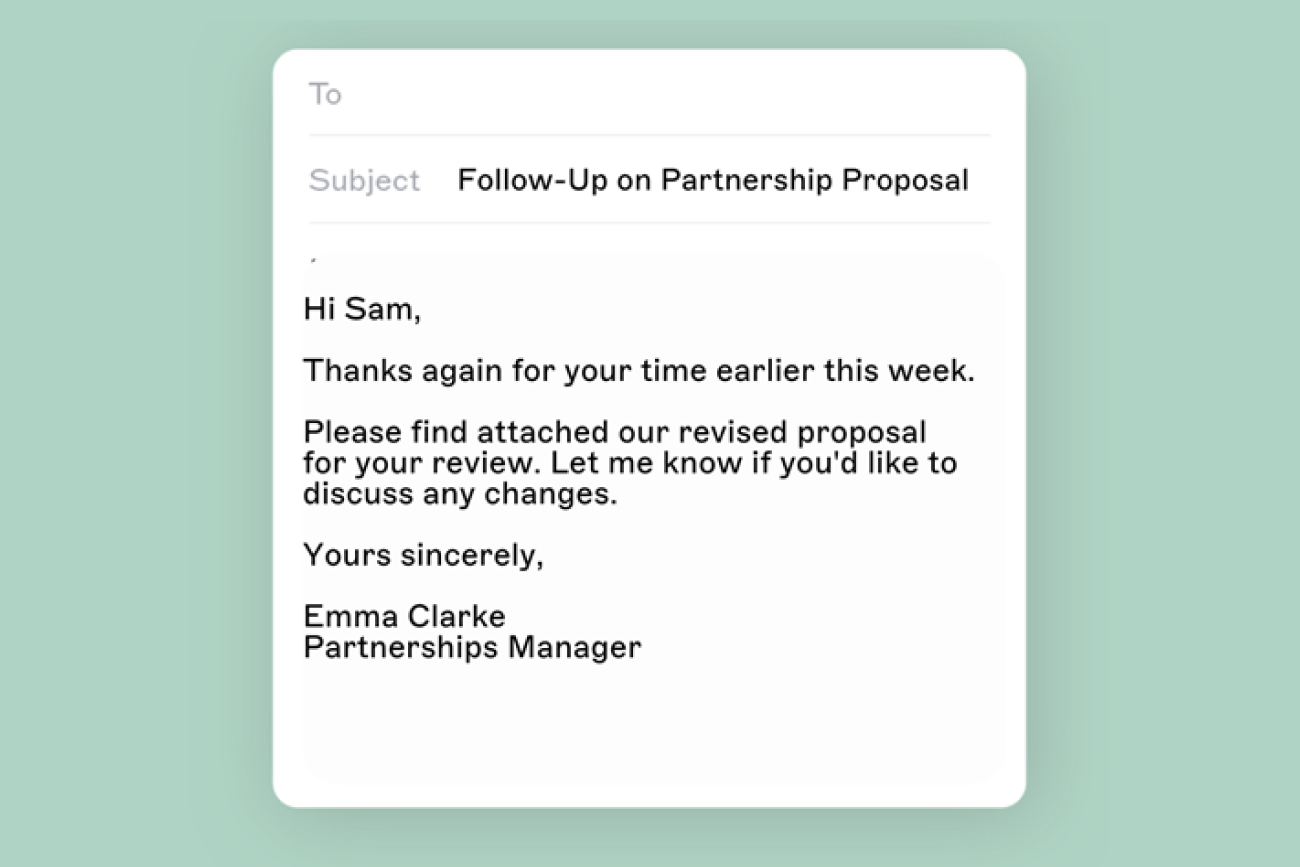Place cursor on "Hi Sam," greeting line
Viewport: 1300px width, 867px height.
tap(362, 309)
